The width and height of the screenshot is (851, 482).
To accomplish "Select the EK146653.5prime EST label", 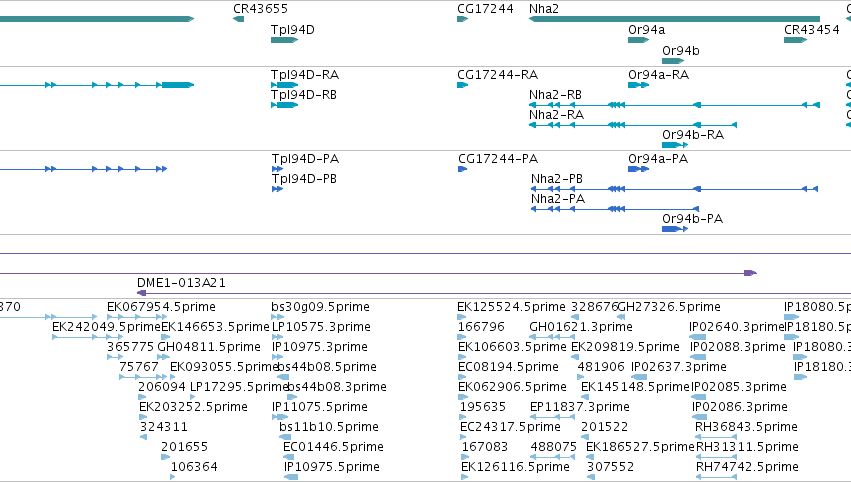I will point(215,327).
